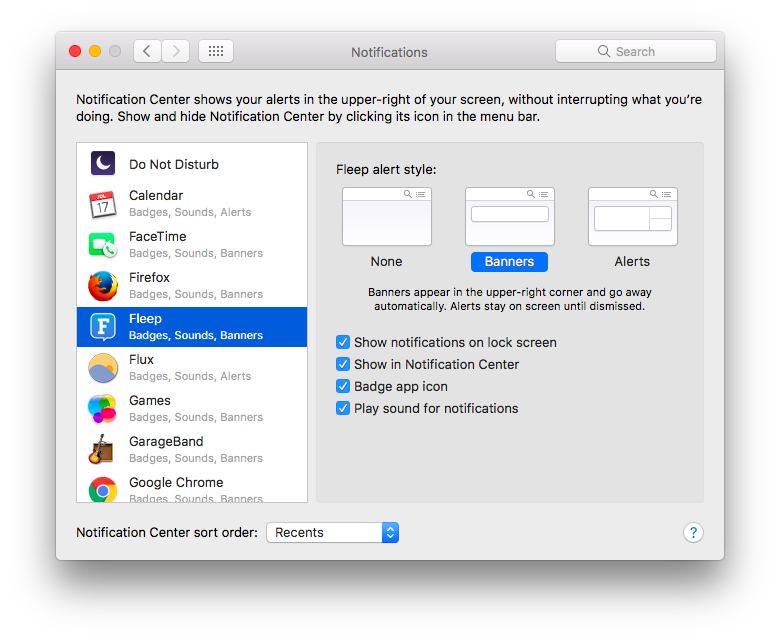The width and height of the screenshot is (780, 640).
Task: Show all preferences grid button
Action: click(216, 51)
